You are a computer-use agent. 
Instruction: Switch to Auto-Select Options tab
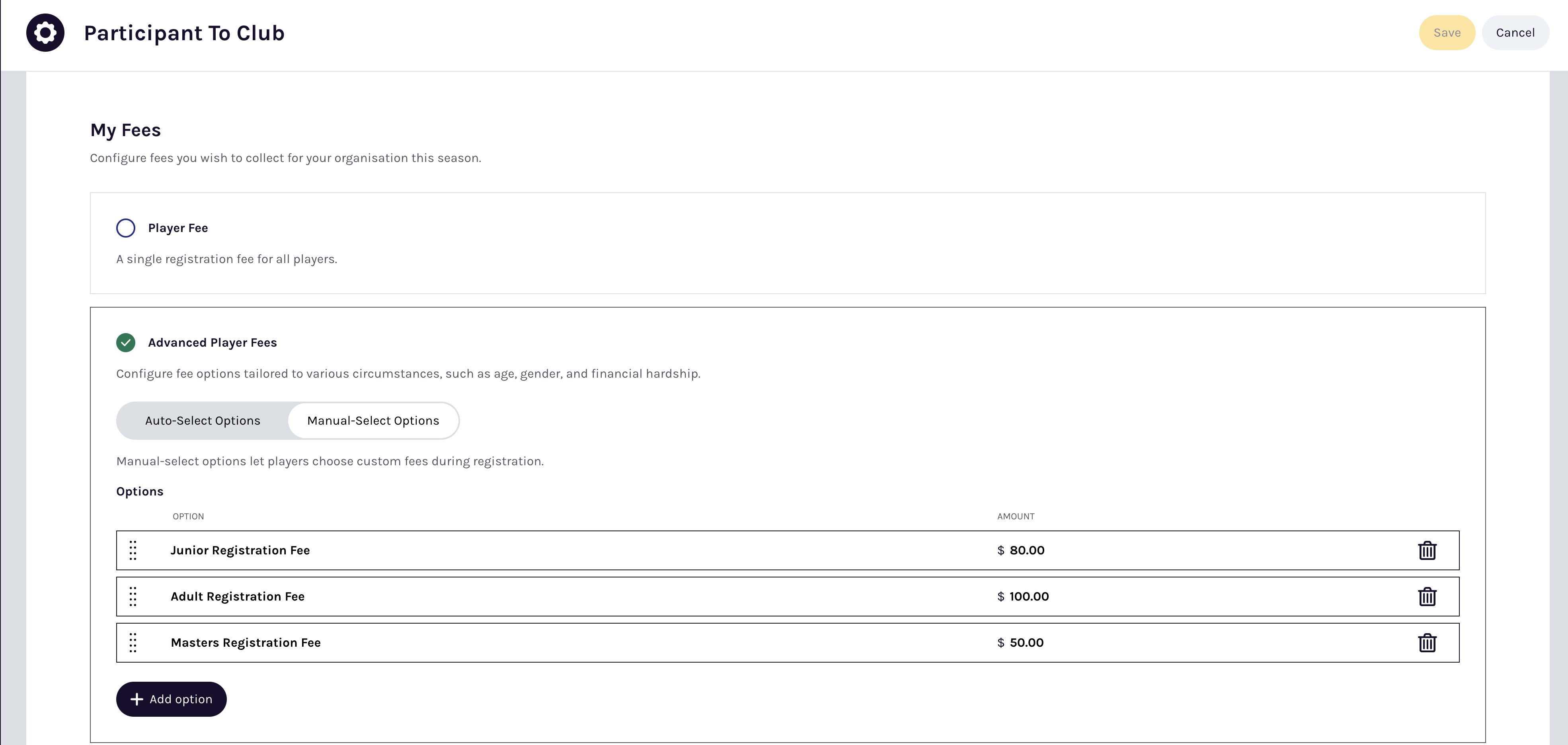pos(203,421)
